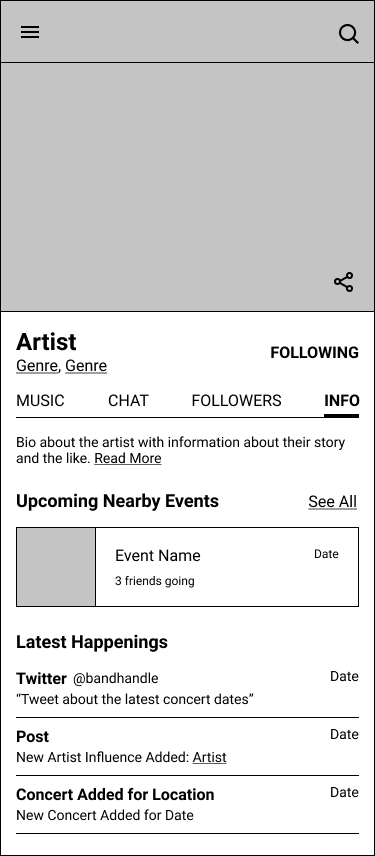The height and width of the screenshot is (856, 375).
Task: Click the event thumbnail image
Action: [56, 567]
